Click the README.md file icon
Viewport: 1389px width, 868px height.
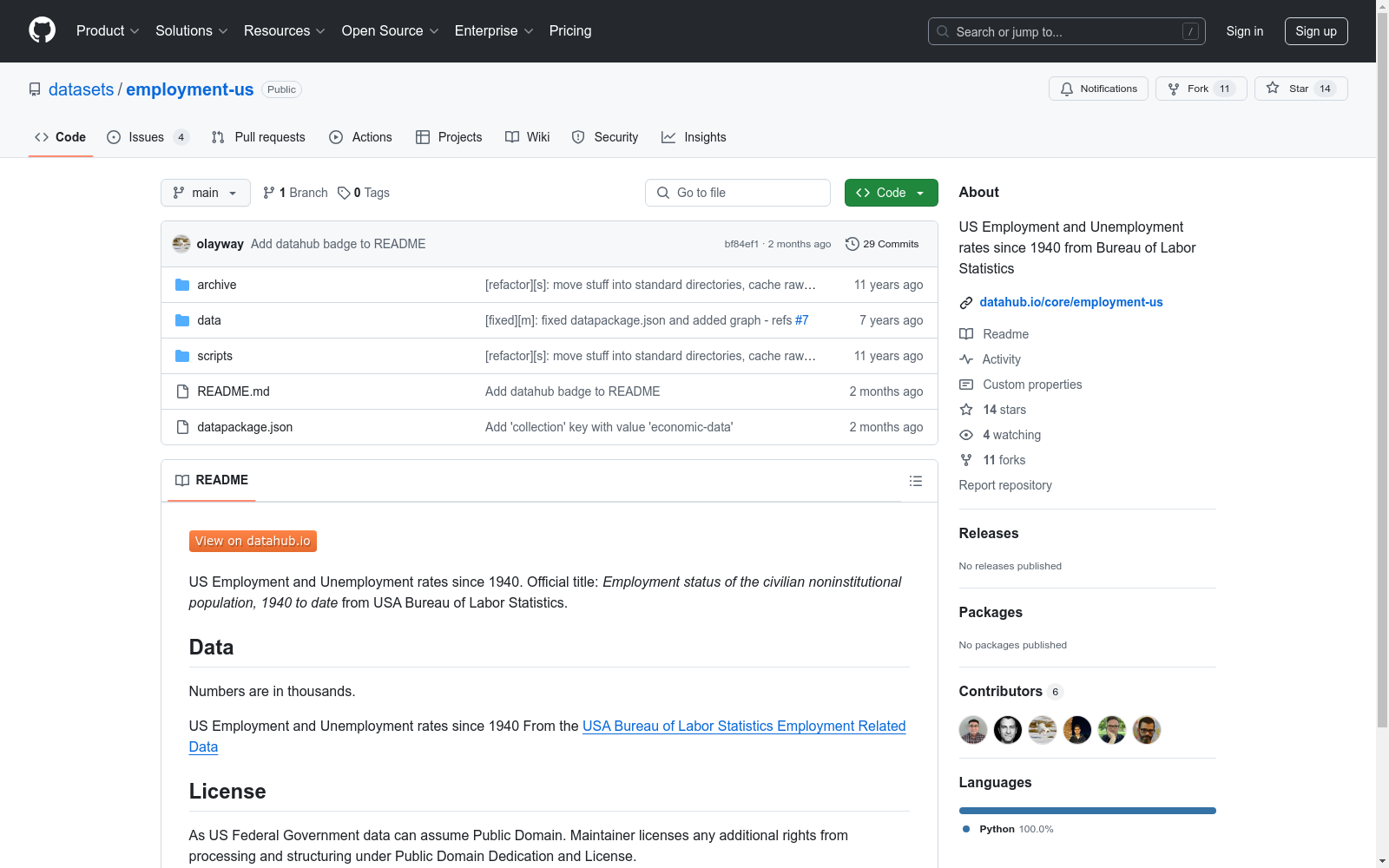pos(182,391)
